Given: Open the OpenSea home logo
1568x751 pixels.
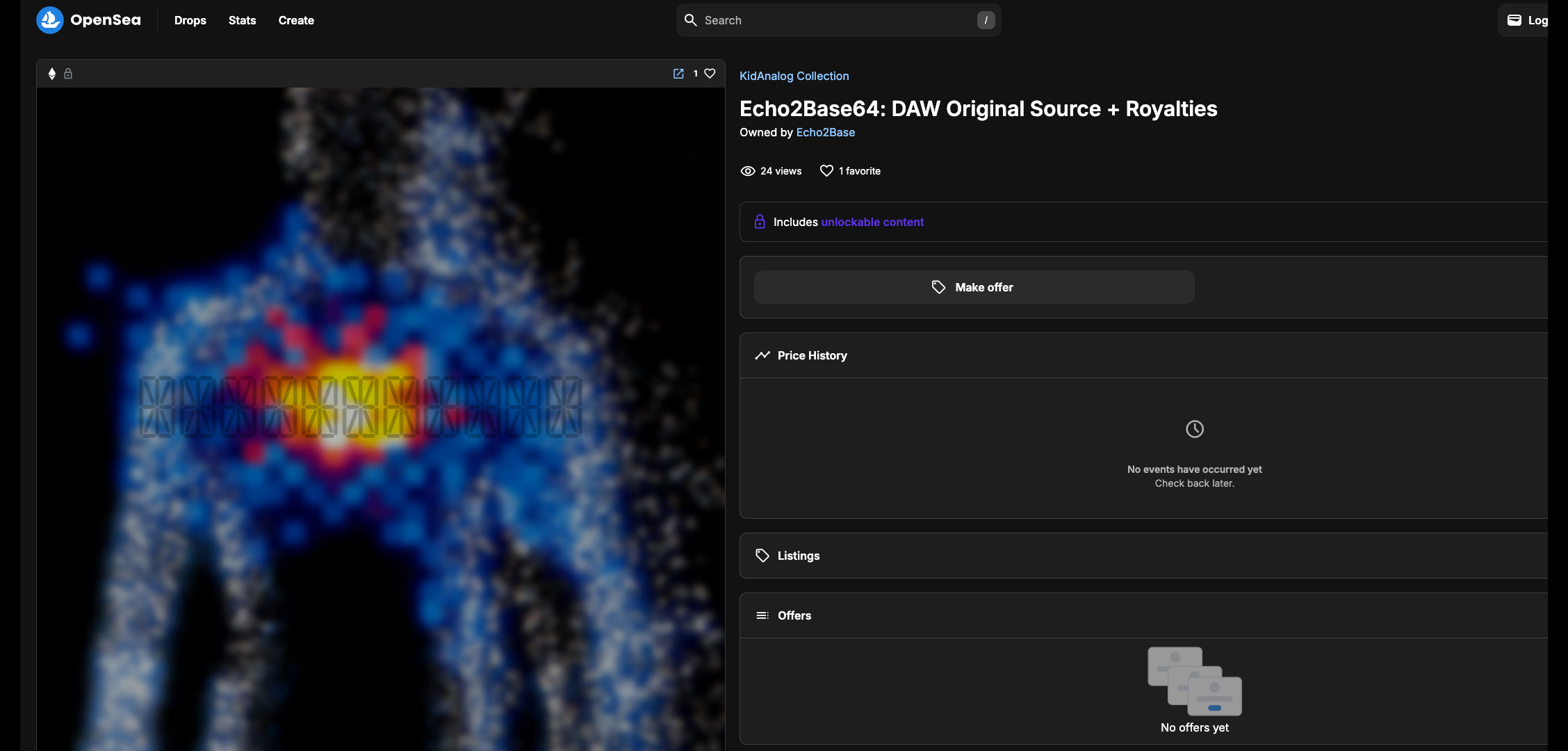Looking at the screenshot, I should (x=88, y=20).
